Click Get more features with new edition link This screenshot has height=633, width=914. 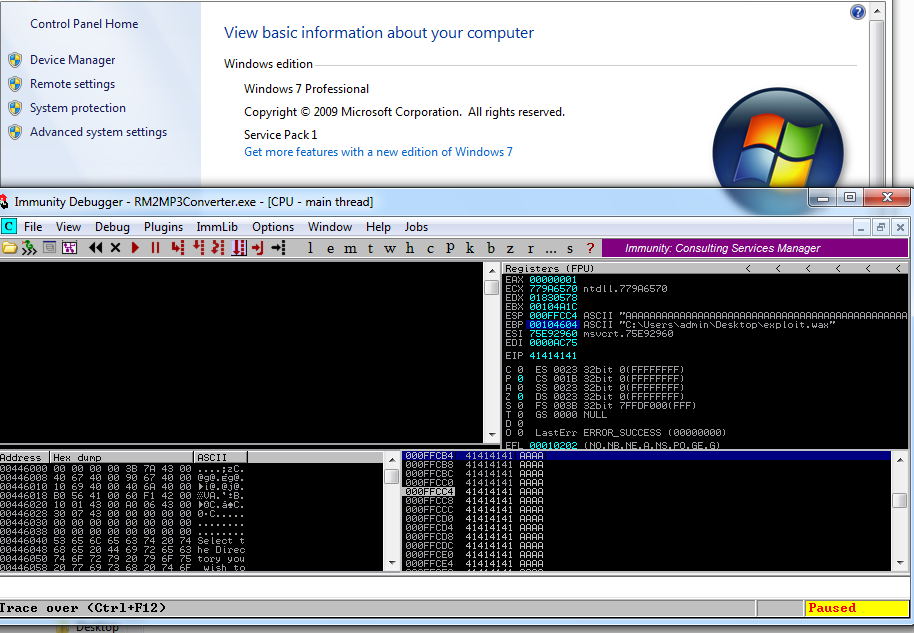[378, 152]
